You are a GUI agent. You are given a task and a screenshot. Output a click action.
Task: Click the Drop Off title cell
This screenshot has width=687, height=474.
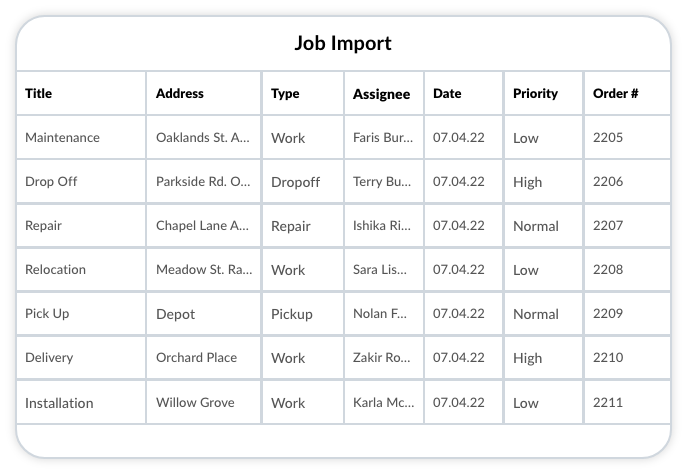[x=51, y=182]
